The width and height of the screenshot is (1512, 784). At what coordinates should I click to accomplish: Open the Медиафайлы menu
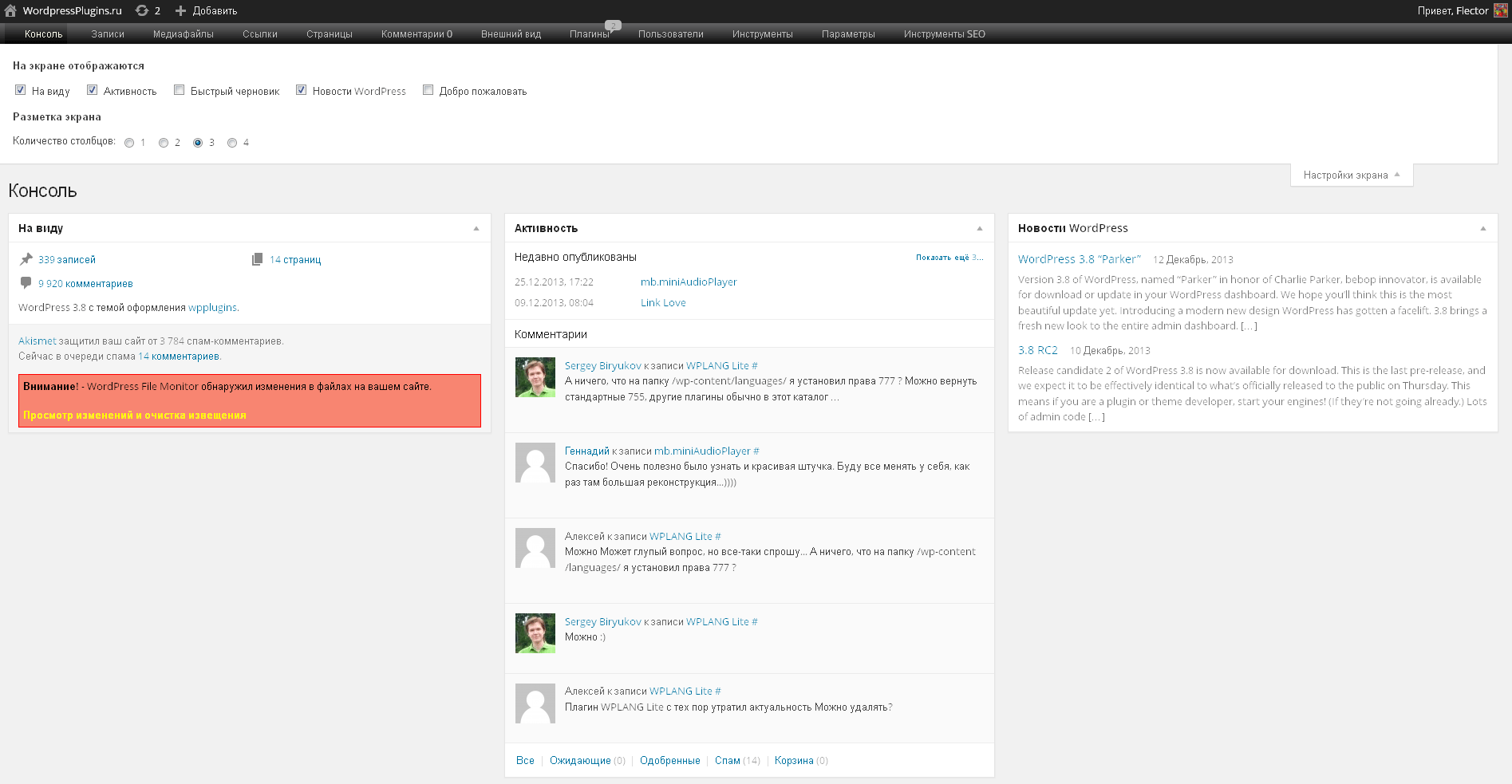click(x=184, y=33)
